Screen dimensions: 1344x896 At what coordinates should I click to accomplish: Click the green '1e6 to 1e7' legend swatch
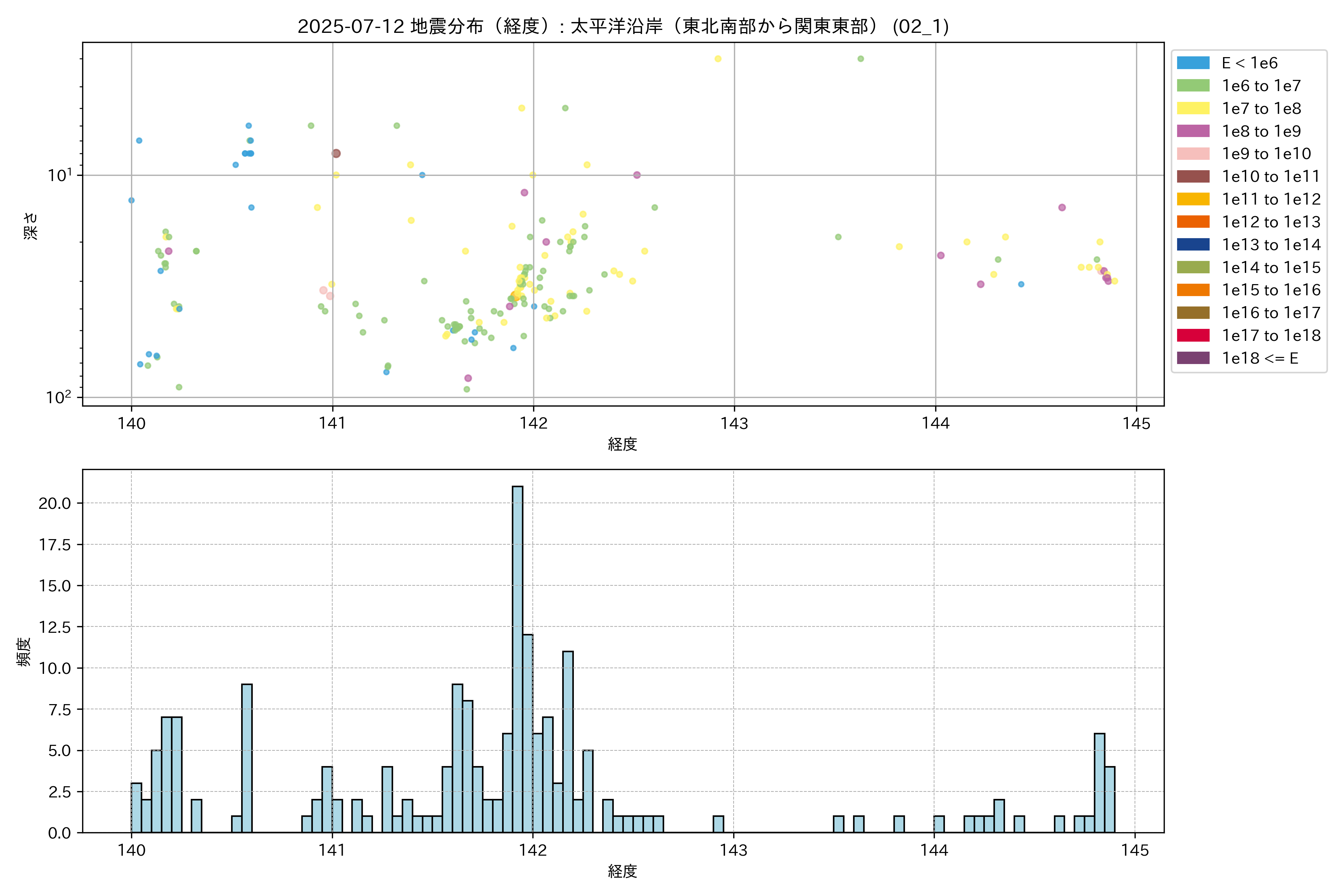(x=1192, y=86)
